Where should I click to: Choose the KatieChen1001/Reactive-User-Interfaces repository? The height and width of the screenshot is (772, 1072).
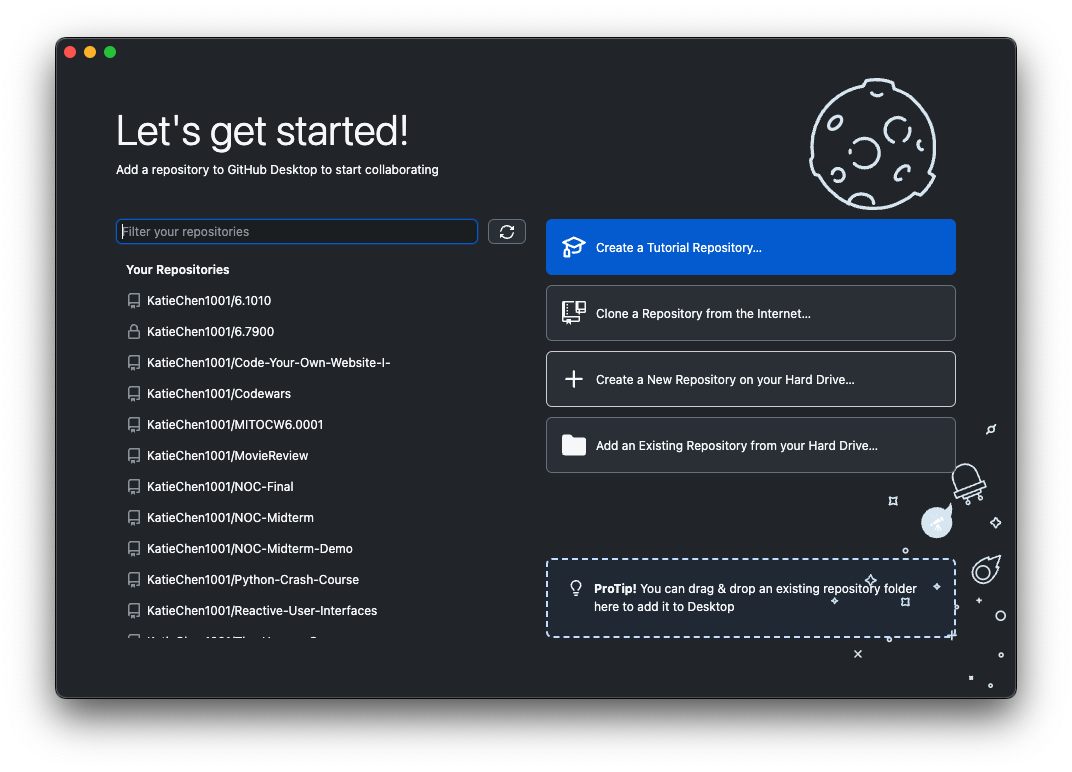pos(261,610)
